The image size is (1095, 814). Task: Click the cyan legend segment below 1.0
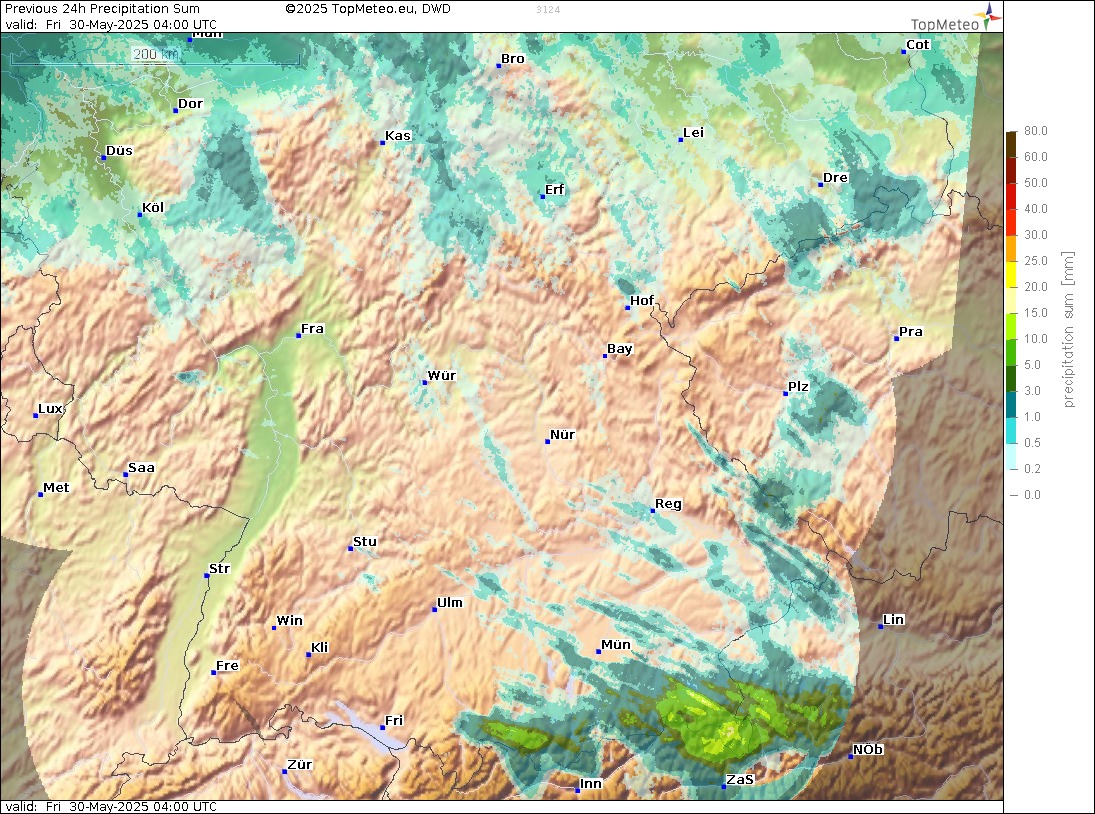coord(1011,430)
